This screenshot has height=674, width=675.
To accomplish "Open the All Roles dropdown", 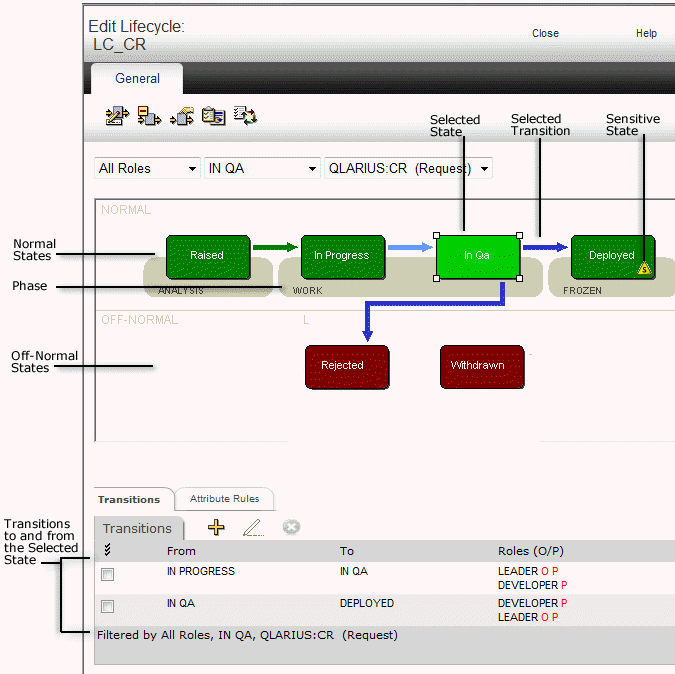I will point(147,169).
